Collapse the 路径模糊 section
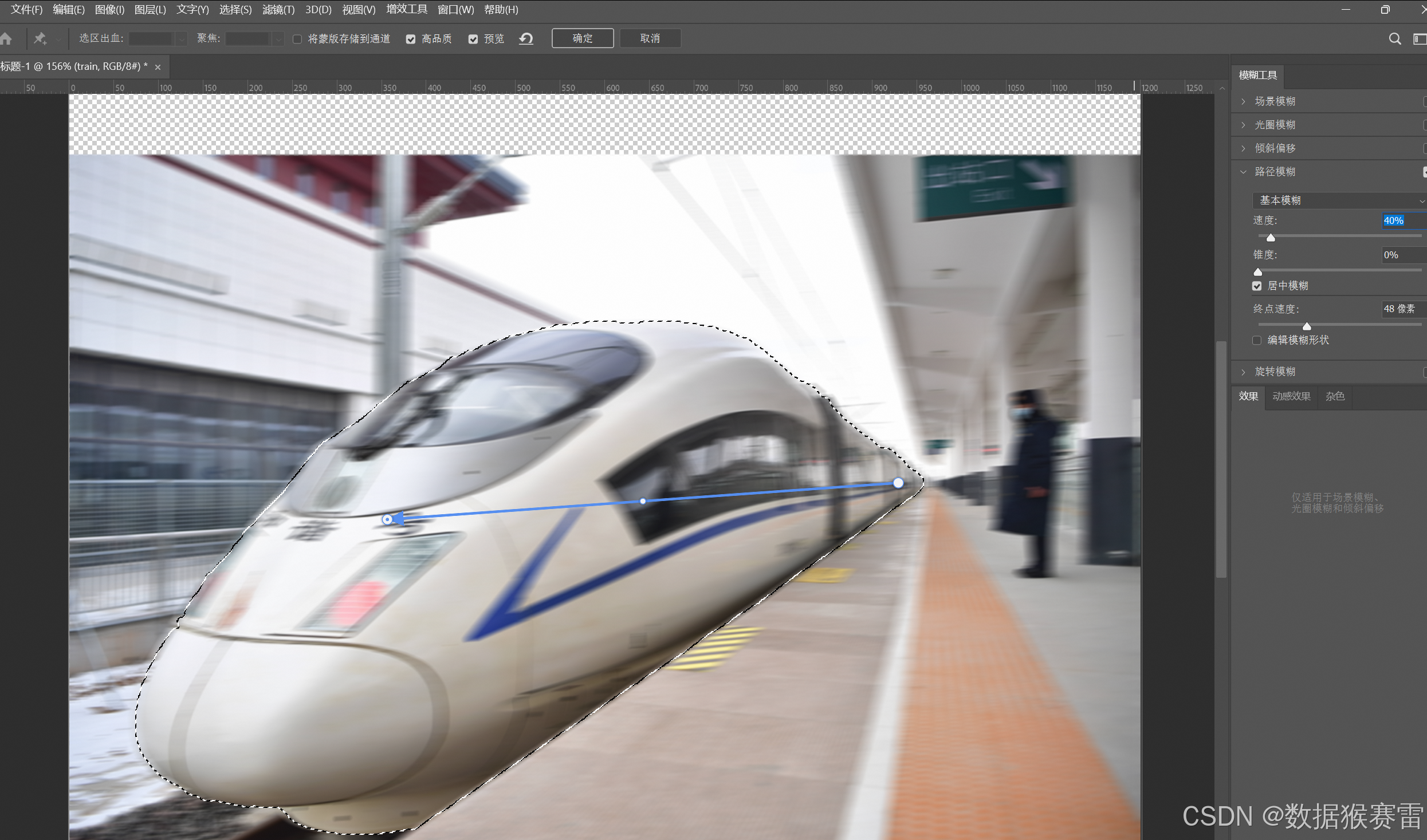Screen dimensions: 1427x840 [1243, 172]
